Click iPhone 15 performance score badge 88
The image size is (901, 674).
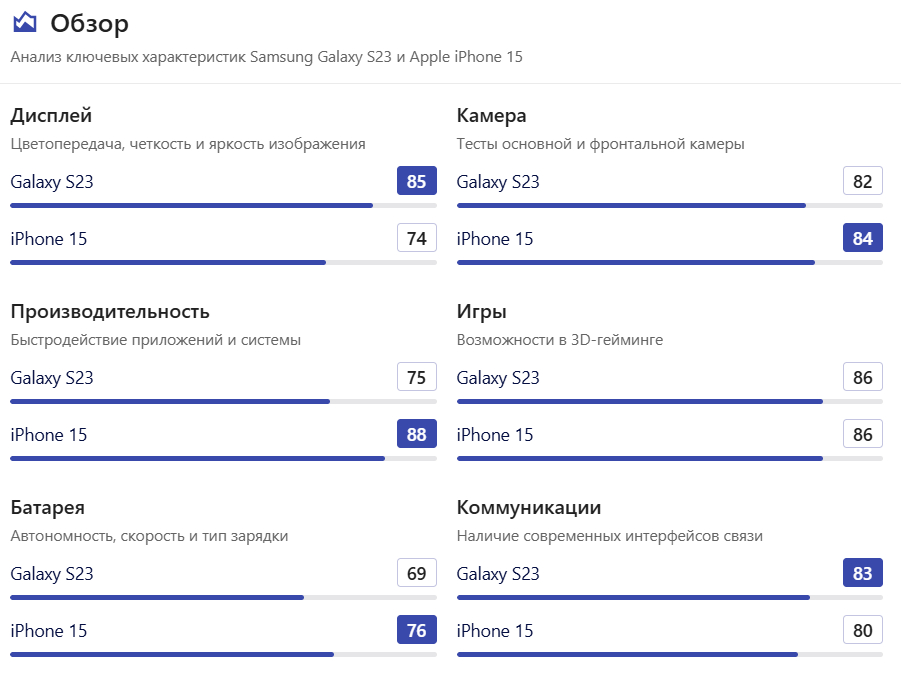coord(417,435)
